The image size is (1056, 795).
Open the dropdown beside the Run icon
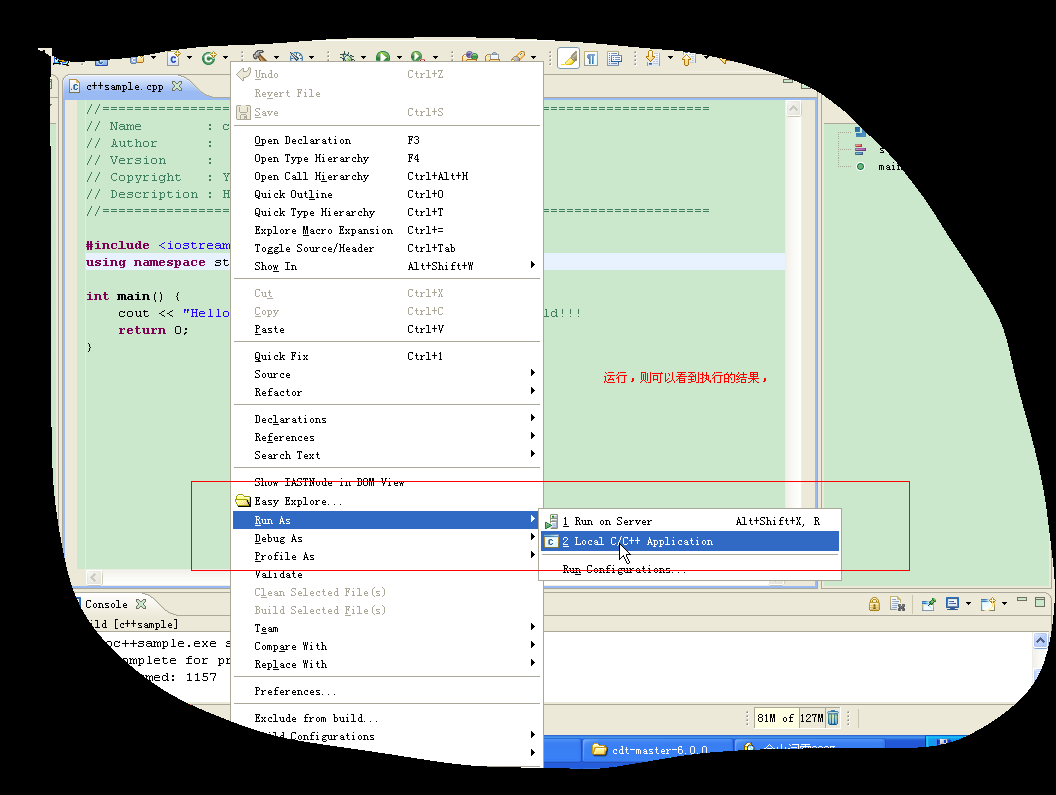[399, 57]
